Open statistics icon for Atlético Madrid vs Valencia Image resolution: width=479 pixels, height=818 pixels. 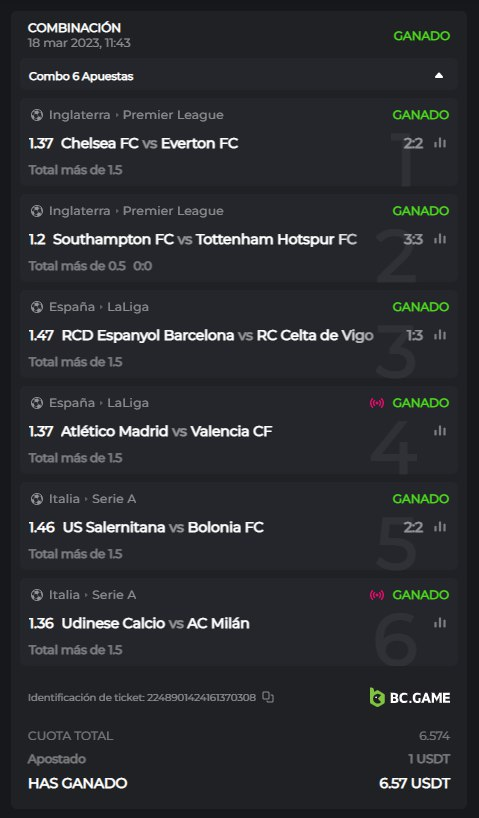tap(440, 431)
